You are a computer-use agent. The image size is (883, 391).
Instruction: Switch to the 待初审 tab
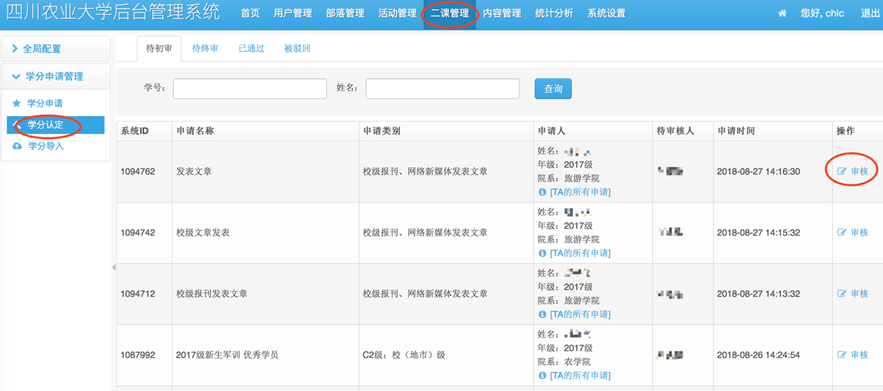tap(159, 48)
